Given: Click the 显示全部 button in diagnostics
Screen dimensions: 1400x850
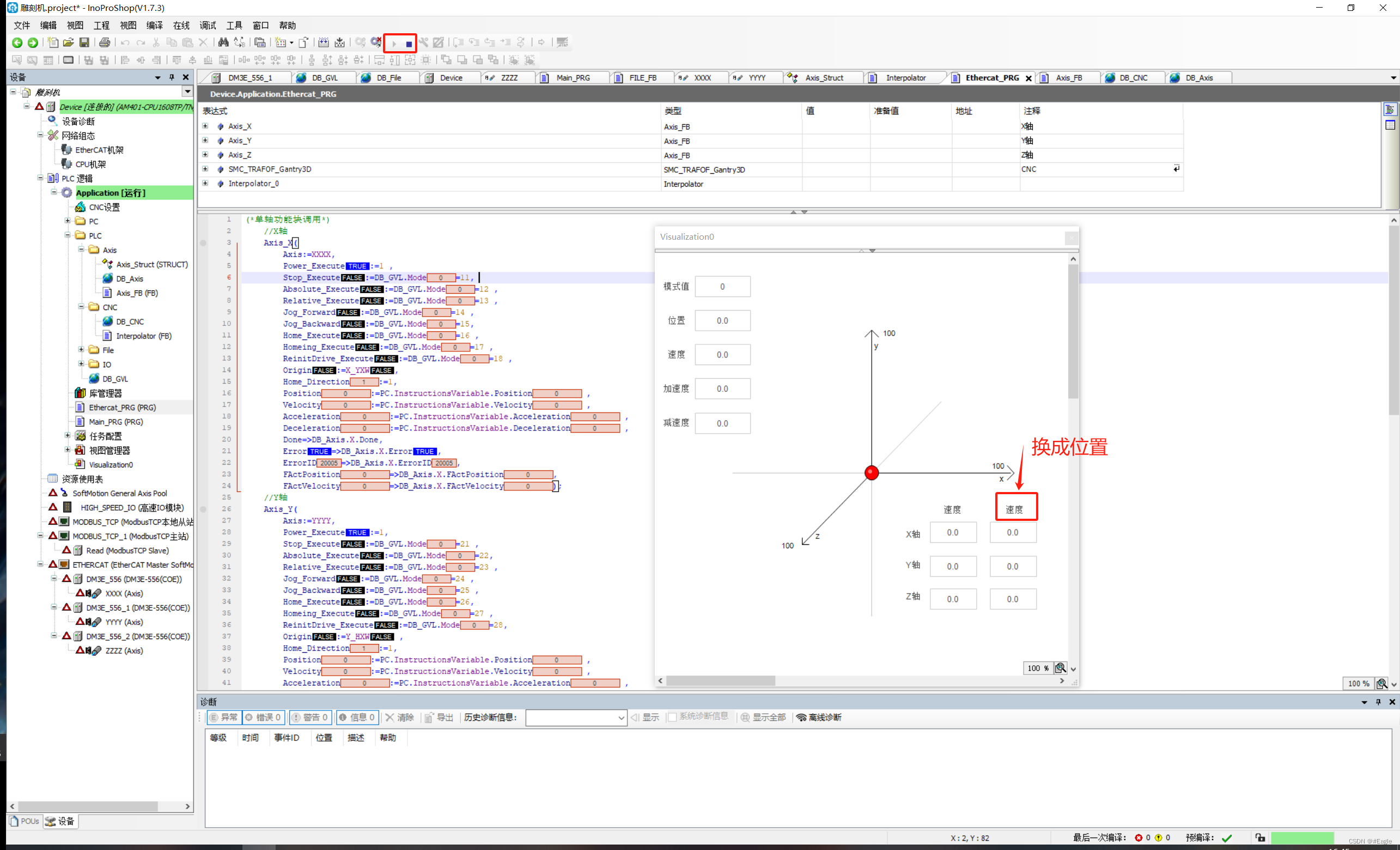Looking at the screenshot, I should [x=763, y=718].
